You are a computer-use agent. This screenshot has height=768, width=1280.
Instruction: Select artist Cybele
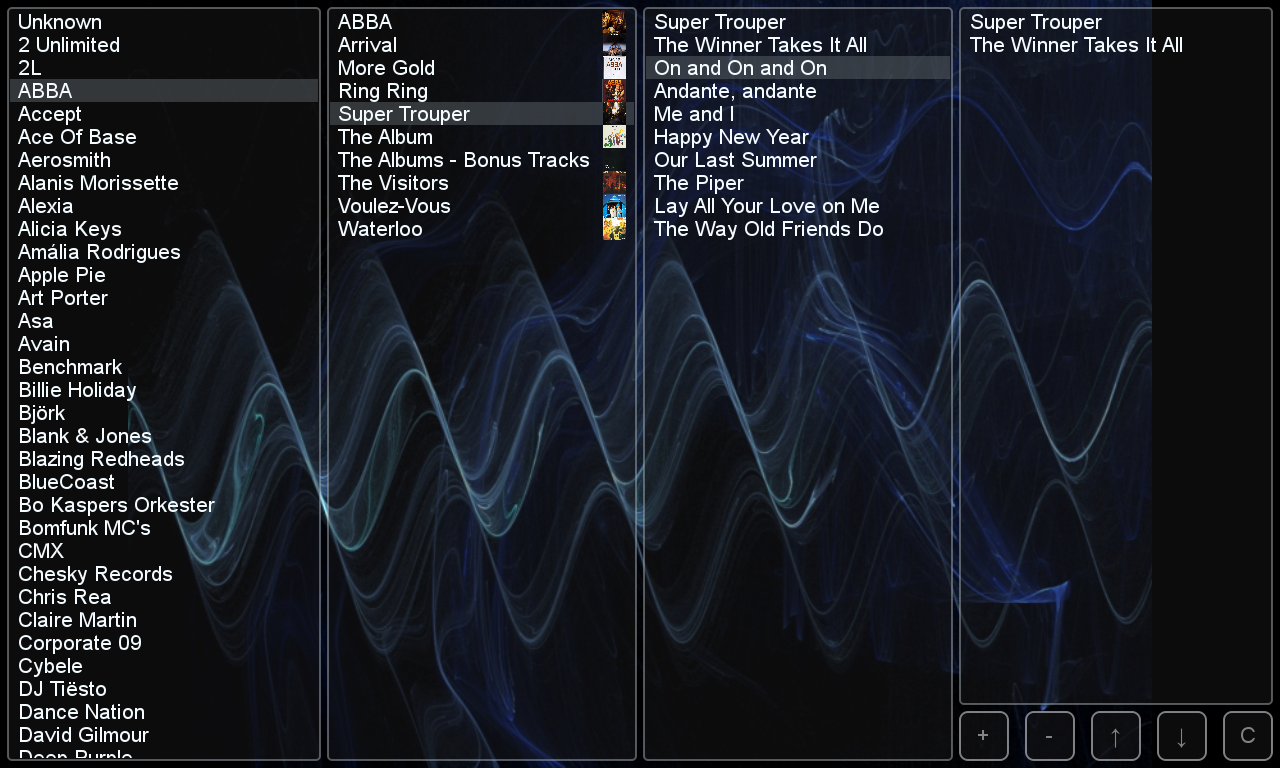coord(164,666)
